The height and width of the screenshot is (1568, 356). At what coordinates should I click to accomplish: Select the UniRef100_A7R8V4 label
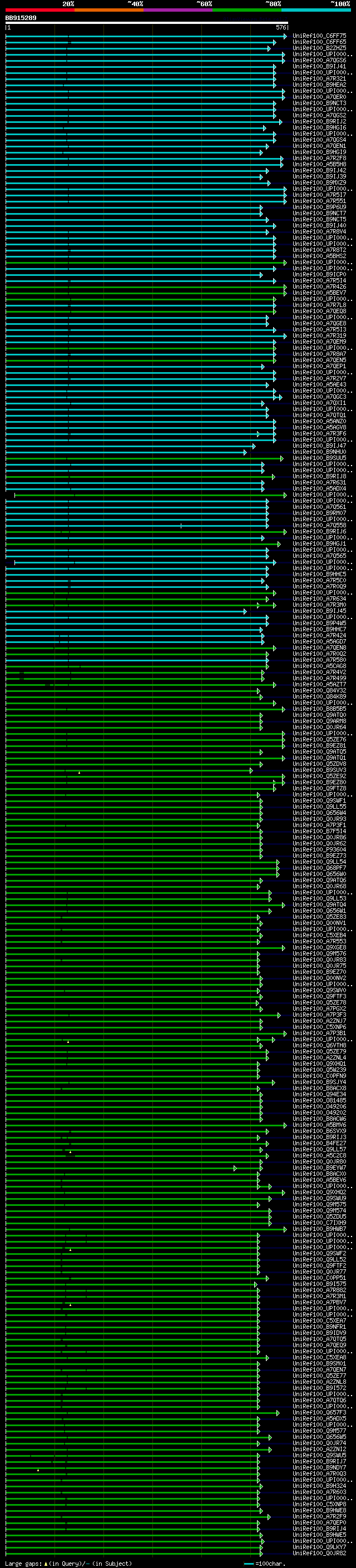coord(319,232)
